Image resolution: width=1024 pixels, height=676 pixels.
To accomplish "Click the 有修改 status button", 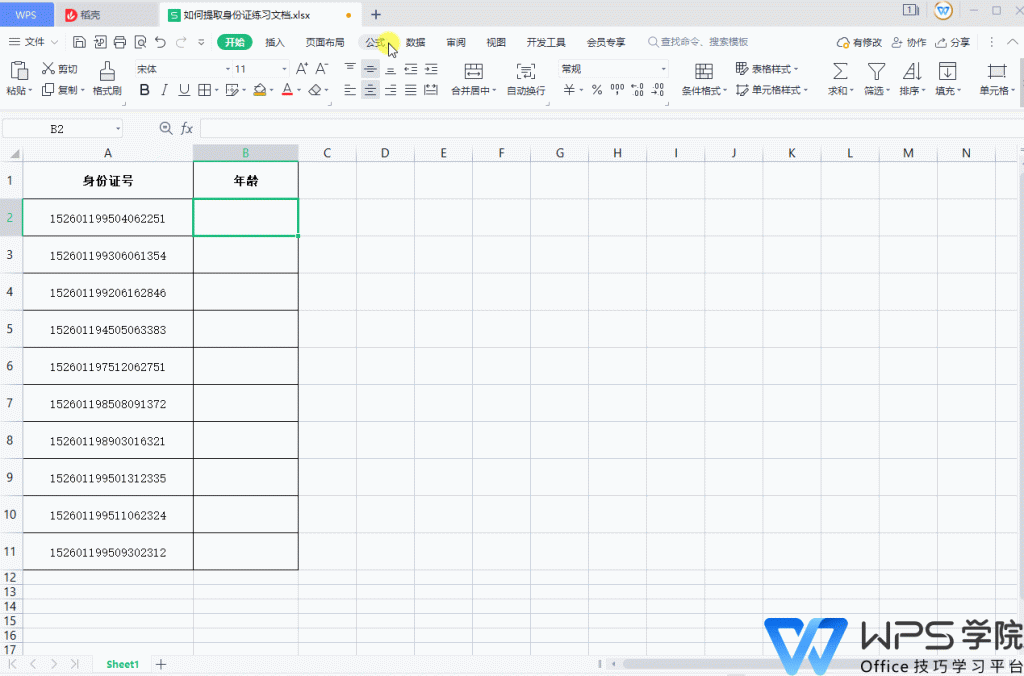I will click(x=859, y=42).
